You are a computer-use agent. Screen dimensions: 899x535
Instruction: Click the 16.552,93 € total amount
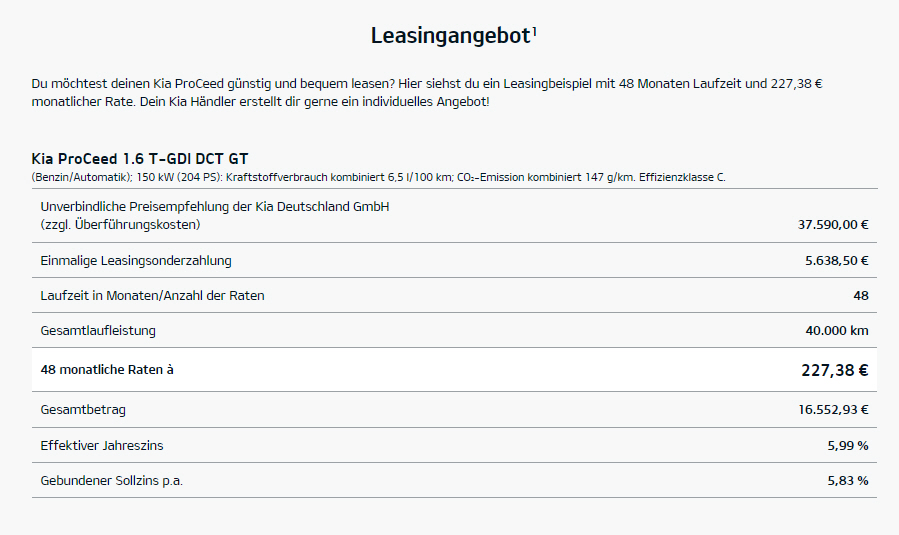(x=833, y=410)
